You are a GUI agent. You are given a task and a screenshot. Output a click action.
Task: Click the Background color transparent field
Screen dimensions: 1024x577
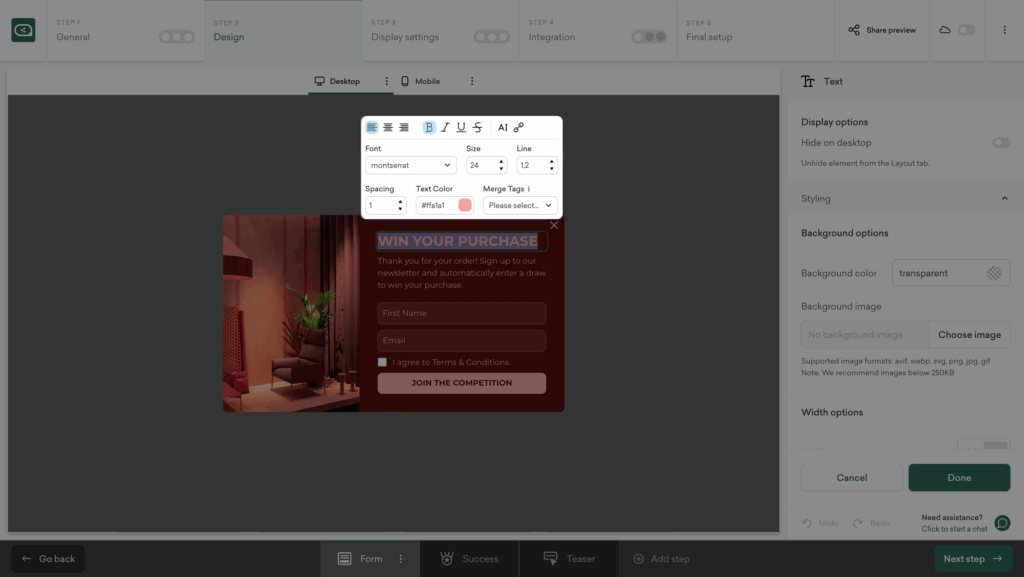click(951, 273)
